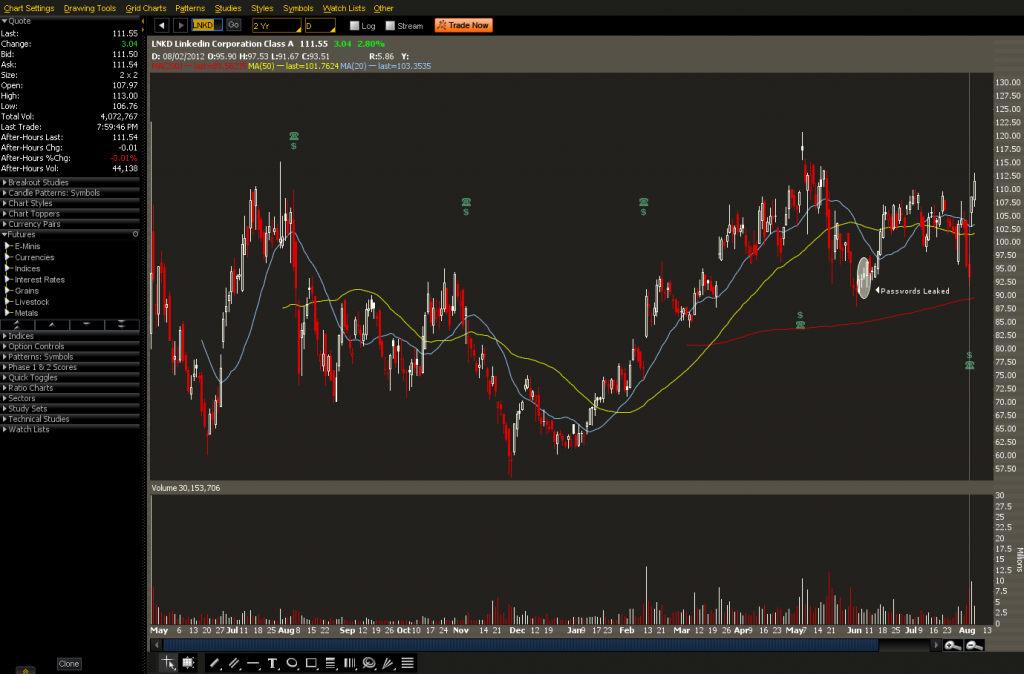Choose the stacked horizontal lines retracement tool
The height and width of the screenshot is (674, 1024).
(330, 663)
